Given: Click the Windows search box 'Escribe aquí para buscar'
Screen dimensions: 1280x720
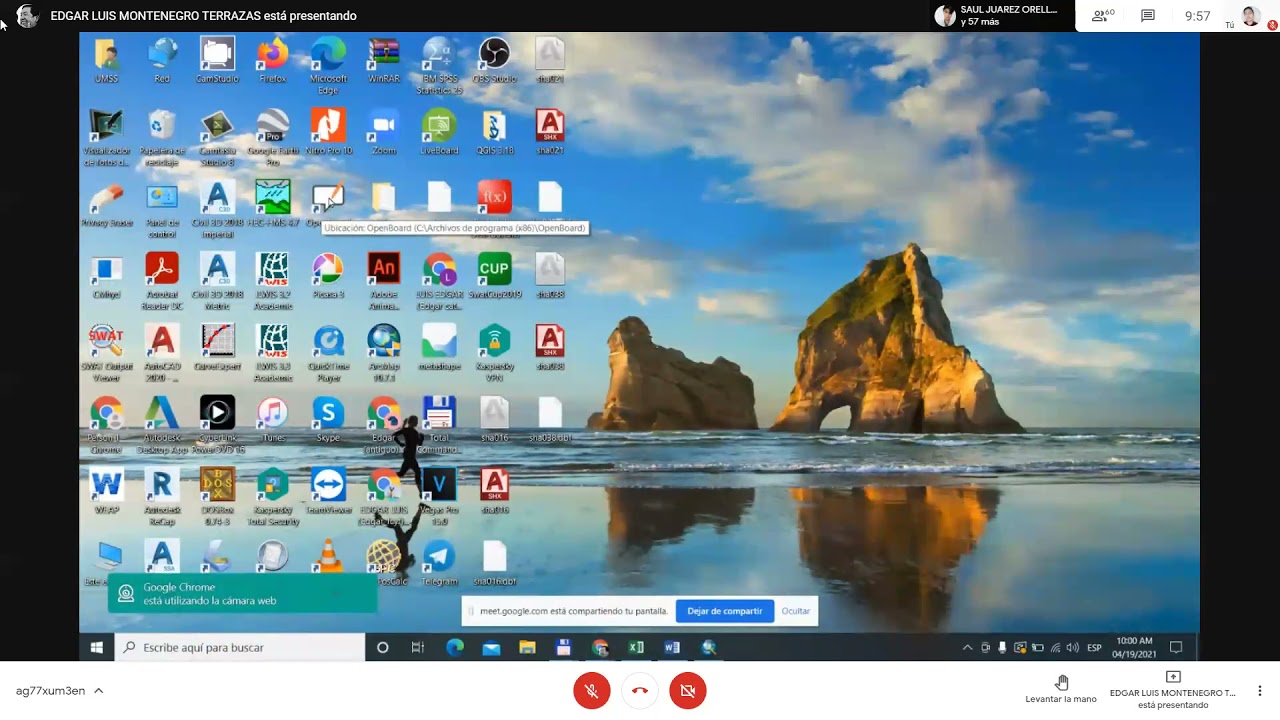Looking at the screenshot, I should point(240,648).
